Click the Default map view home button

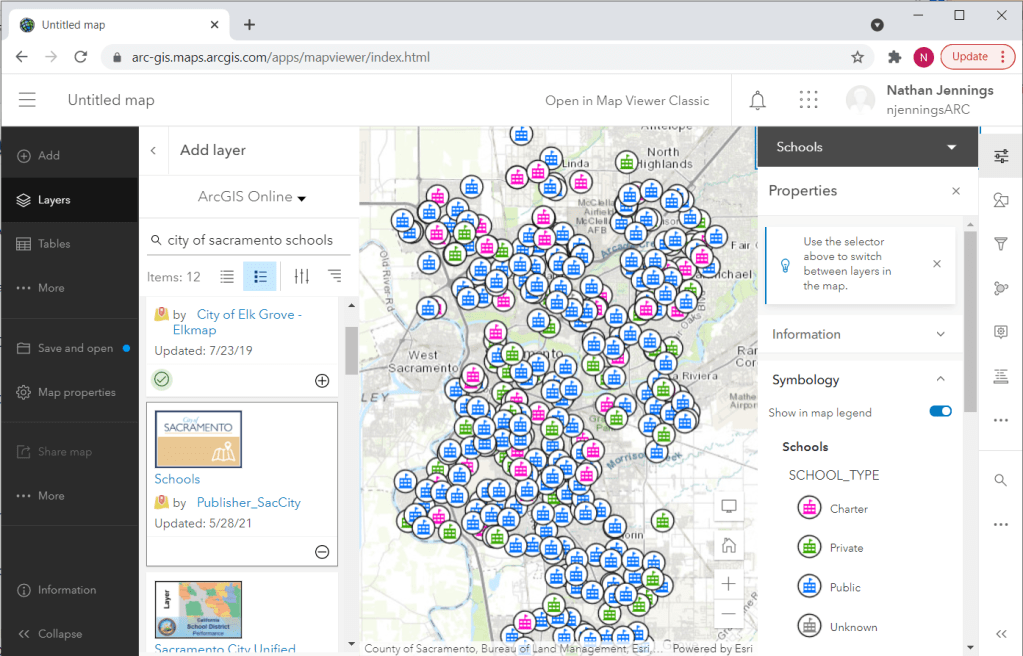(x=729, y=545)
